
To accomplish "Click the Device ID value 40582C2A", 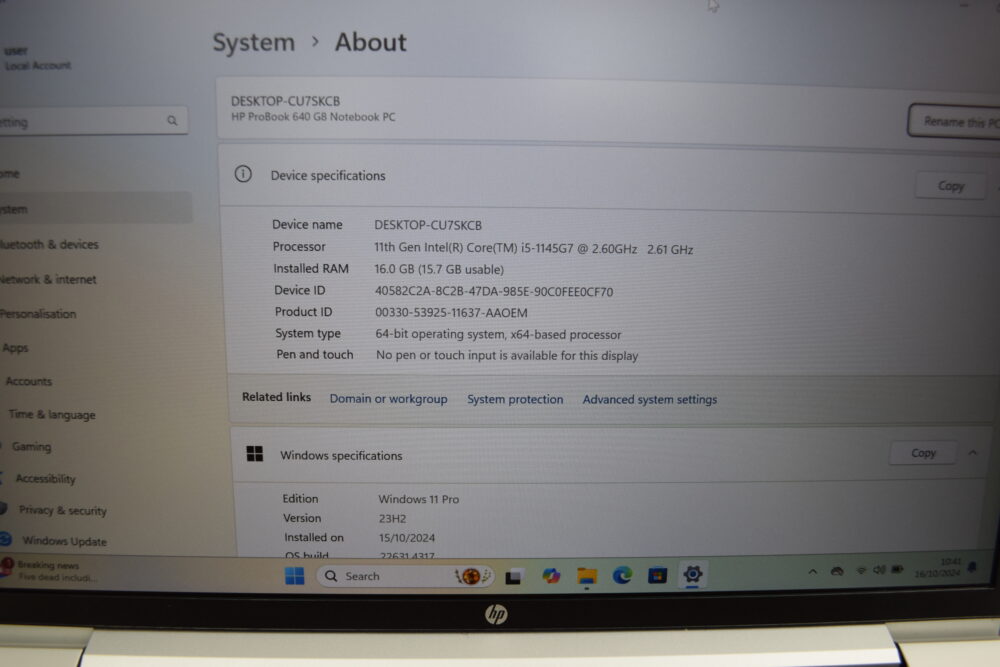I will pyautogui.click(x=494, y=291).
